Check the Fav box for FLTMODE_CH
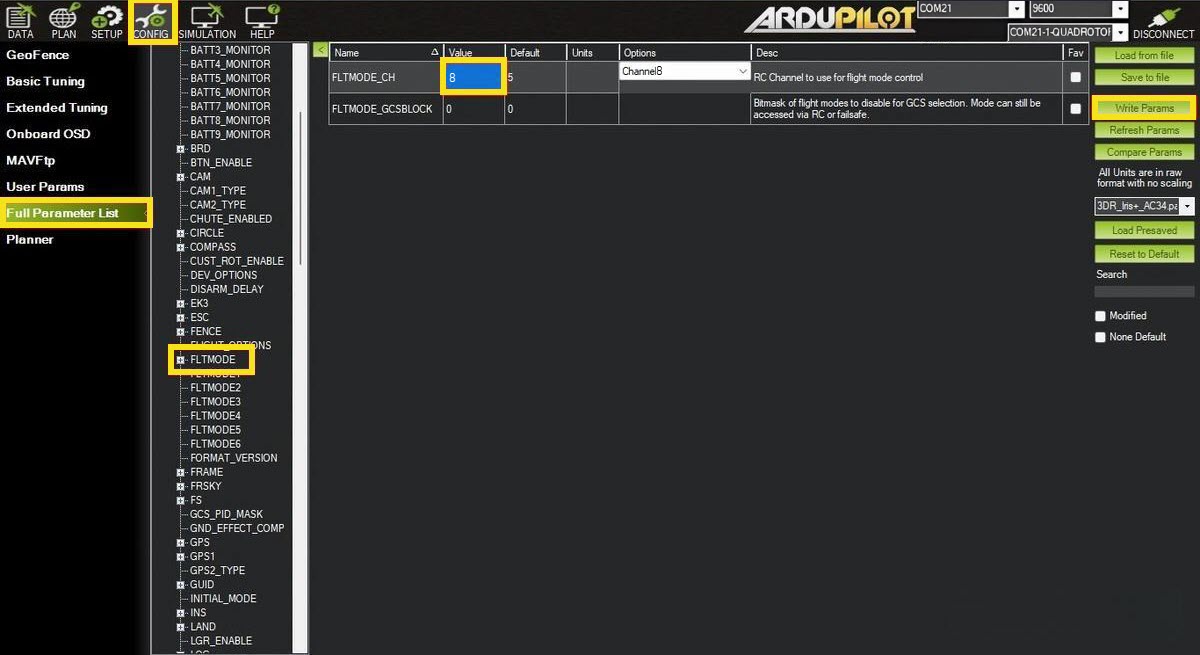The width and height of the screenshot is (1200, 655). (x=1076, y=77)
